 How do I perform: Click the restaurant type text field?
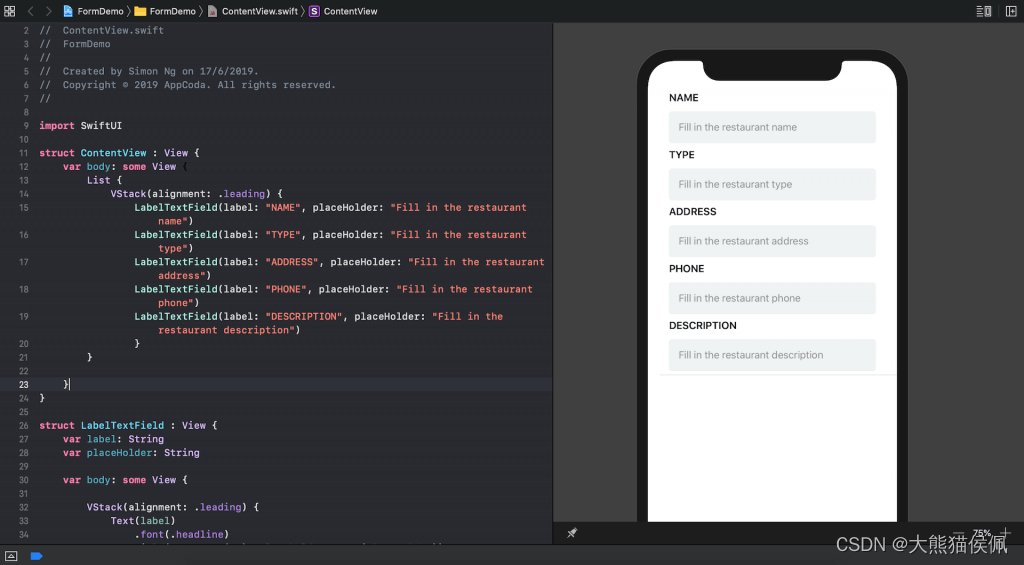pos(772,184)
